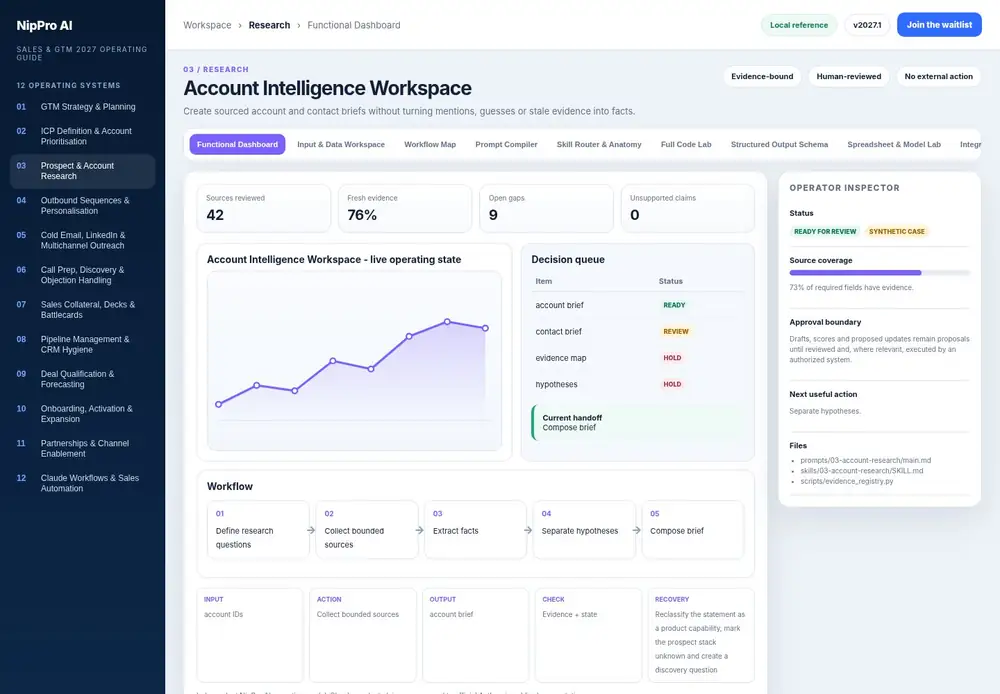Click the ACTION Collect bounded sources card

[x=363, y=635]
